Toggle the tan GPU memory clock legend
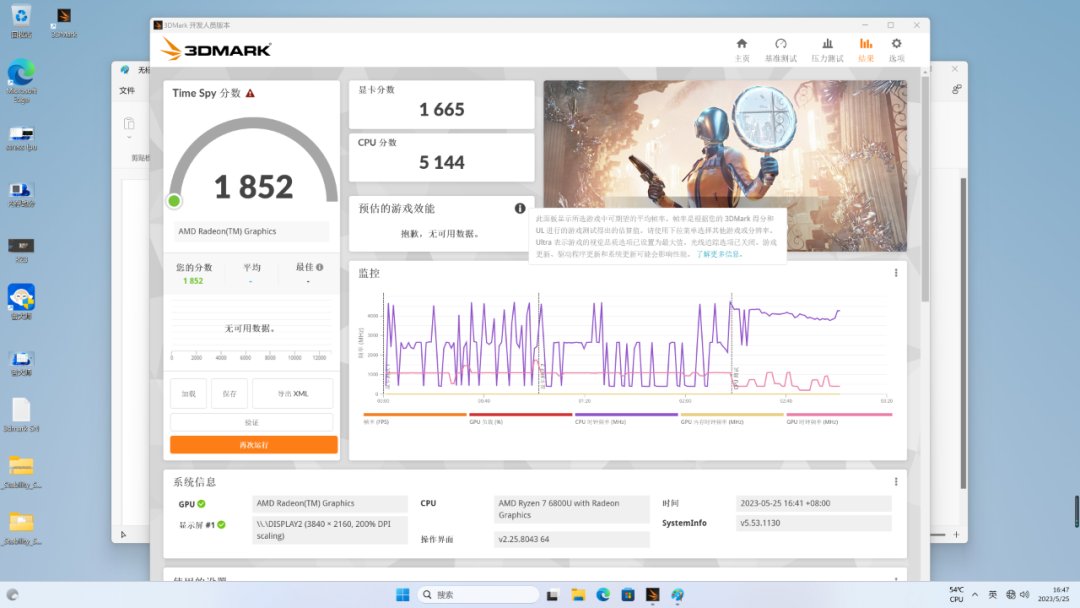Image resolution: width=1080 pixels, height=608 pixels. [732, 419]
